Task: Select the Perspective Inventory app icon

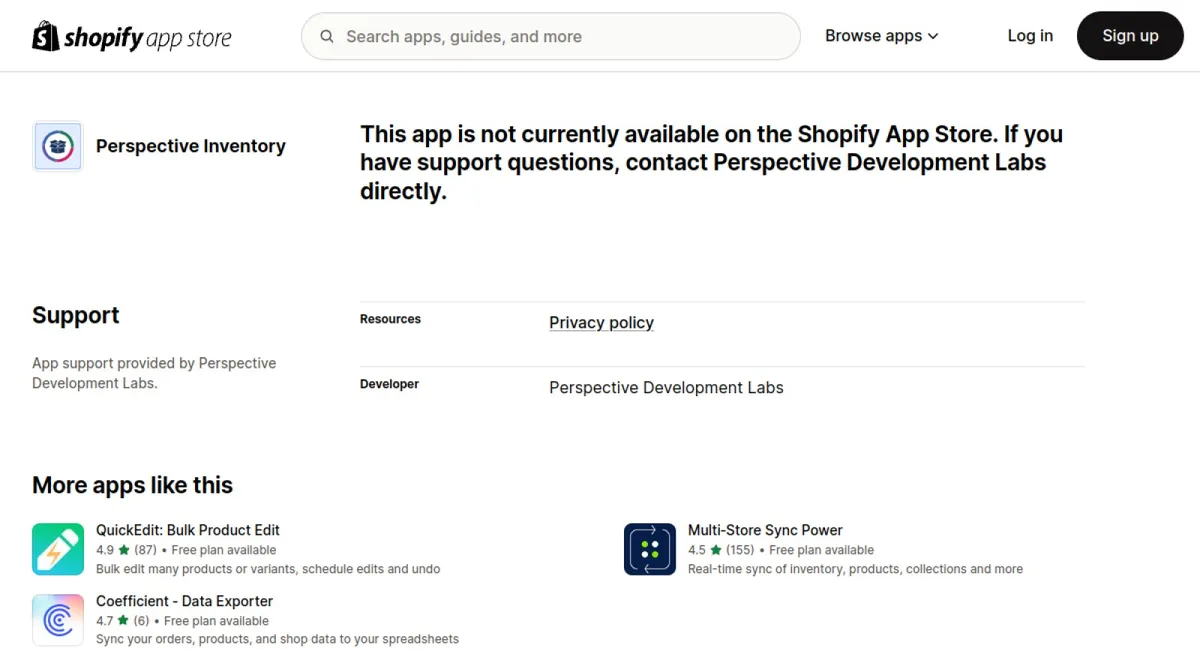Action: pyautogui.click(x=58, y=147)
